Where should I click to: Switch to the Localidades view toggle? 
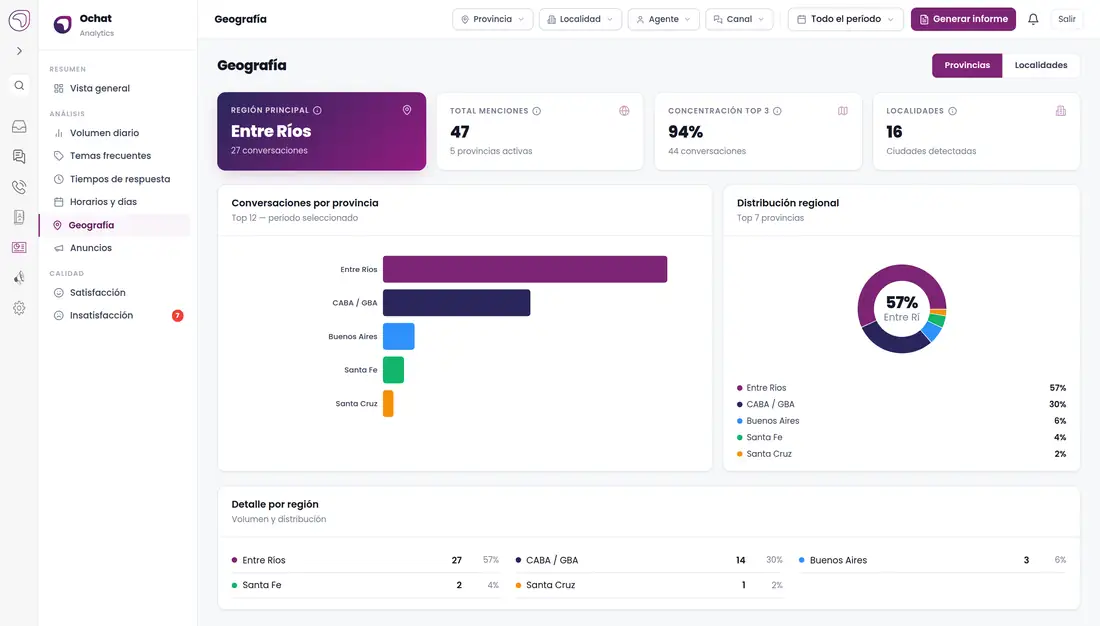click(1041, 65)
